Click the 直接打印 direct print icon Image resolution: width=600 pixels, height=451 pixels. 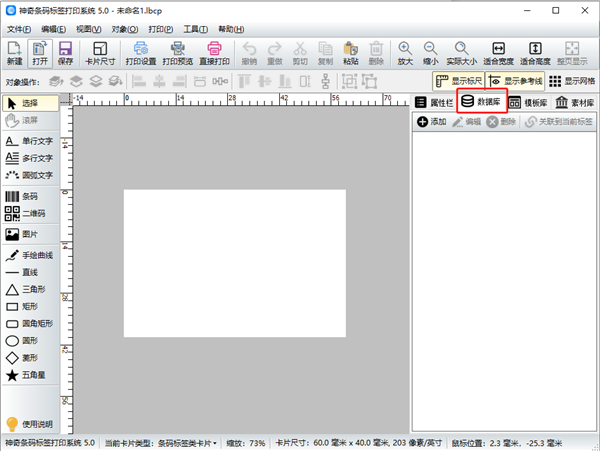(214, 54)
